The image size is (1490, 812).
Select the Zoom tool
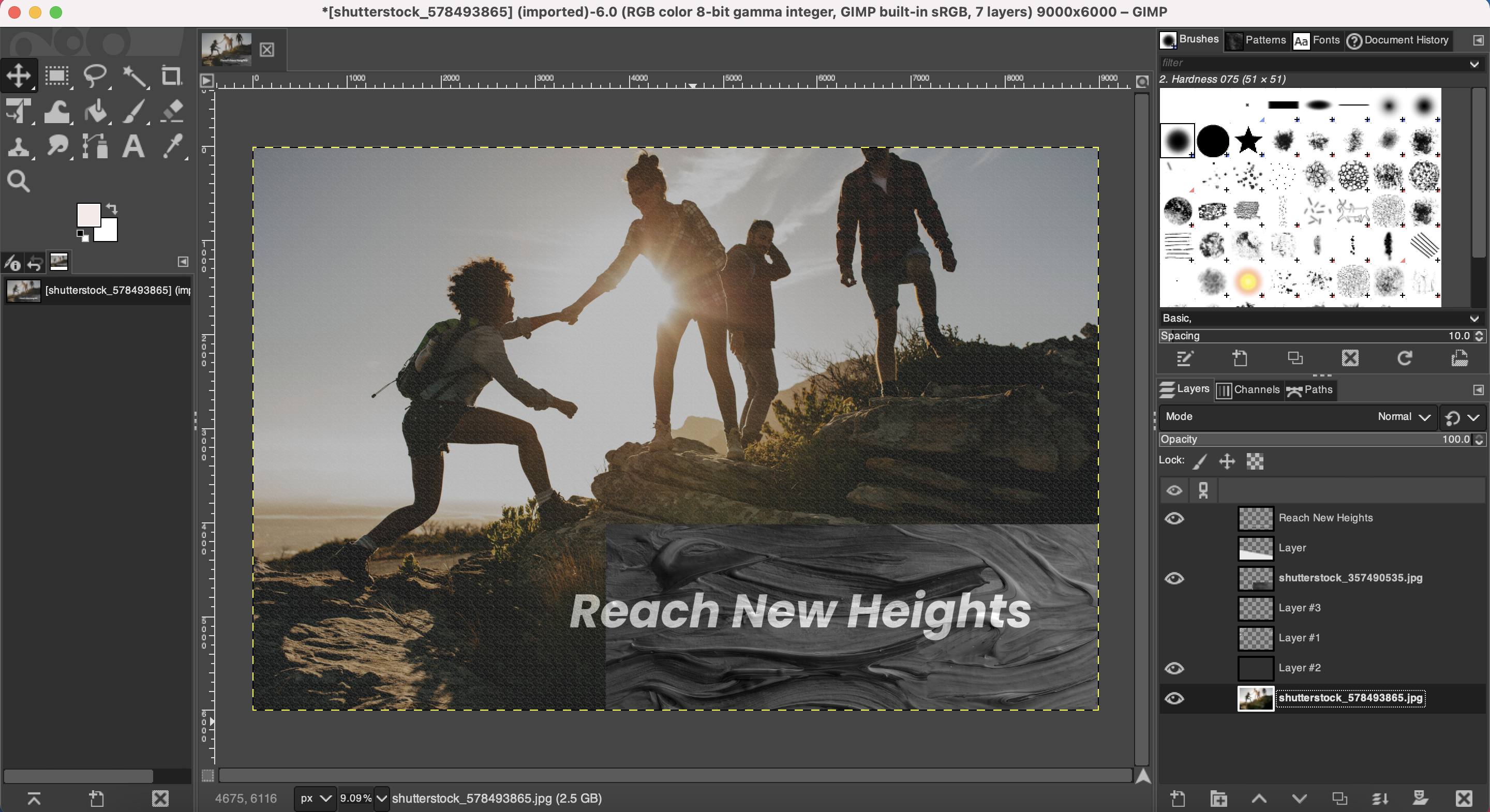(x=19, y=180)
